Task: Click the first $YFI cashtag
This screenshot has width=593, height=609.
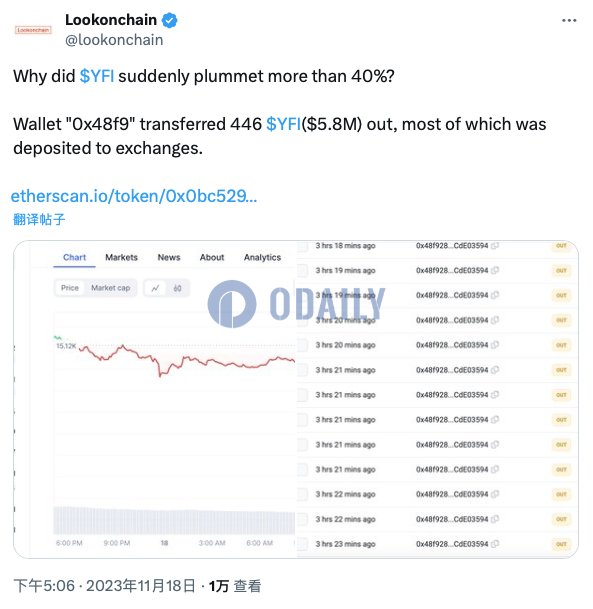Action: point(97,76)
